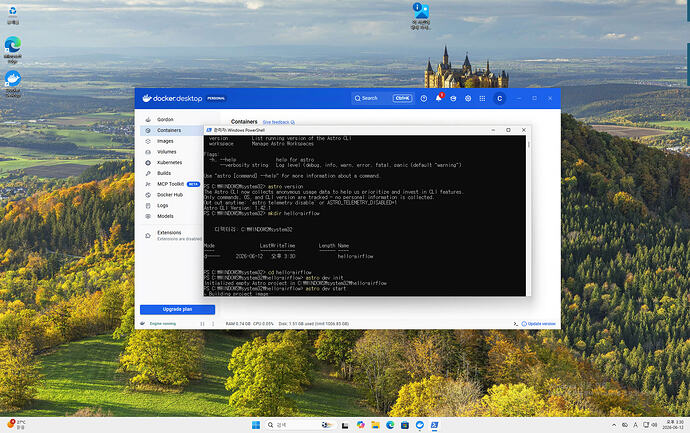
Task: Open MCP Toolkit in Docker sidebar
Action: click(171, 184)
